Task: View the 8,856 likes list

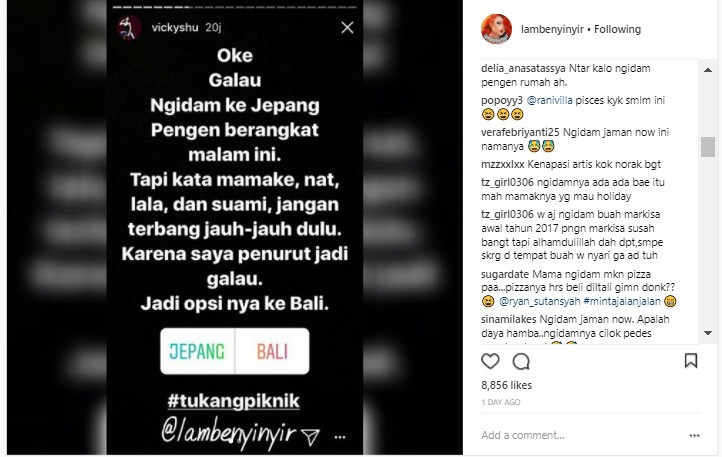Action: 507,385
